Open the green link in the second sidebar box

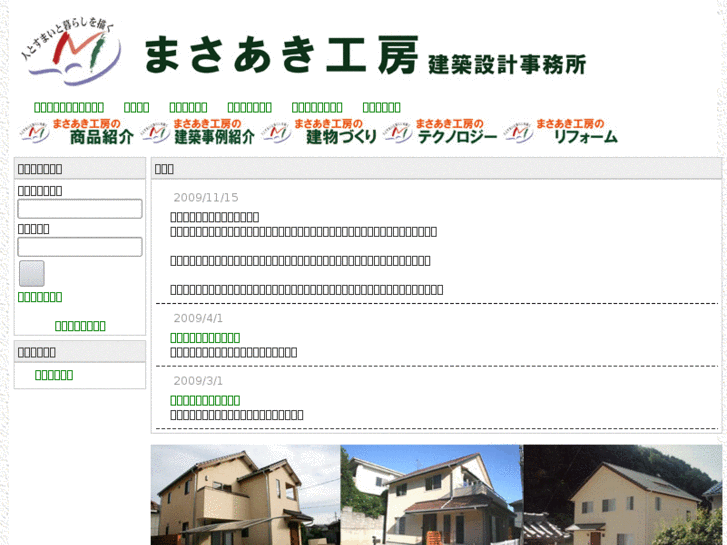[x=54, y=375]
